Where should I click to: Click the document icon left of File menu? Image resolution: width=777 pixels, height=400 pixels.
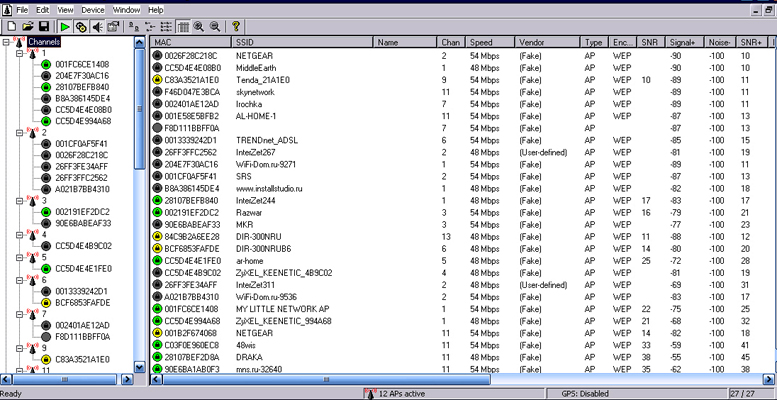pos(6,9)
